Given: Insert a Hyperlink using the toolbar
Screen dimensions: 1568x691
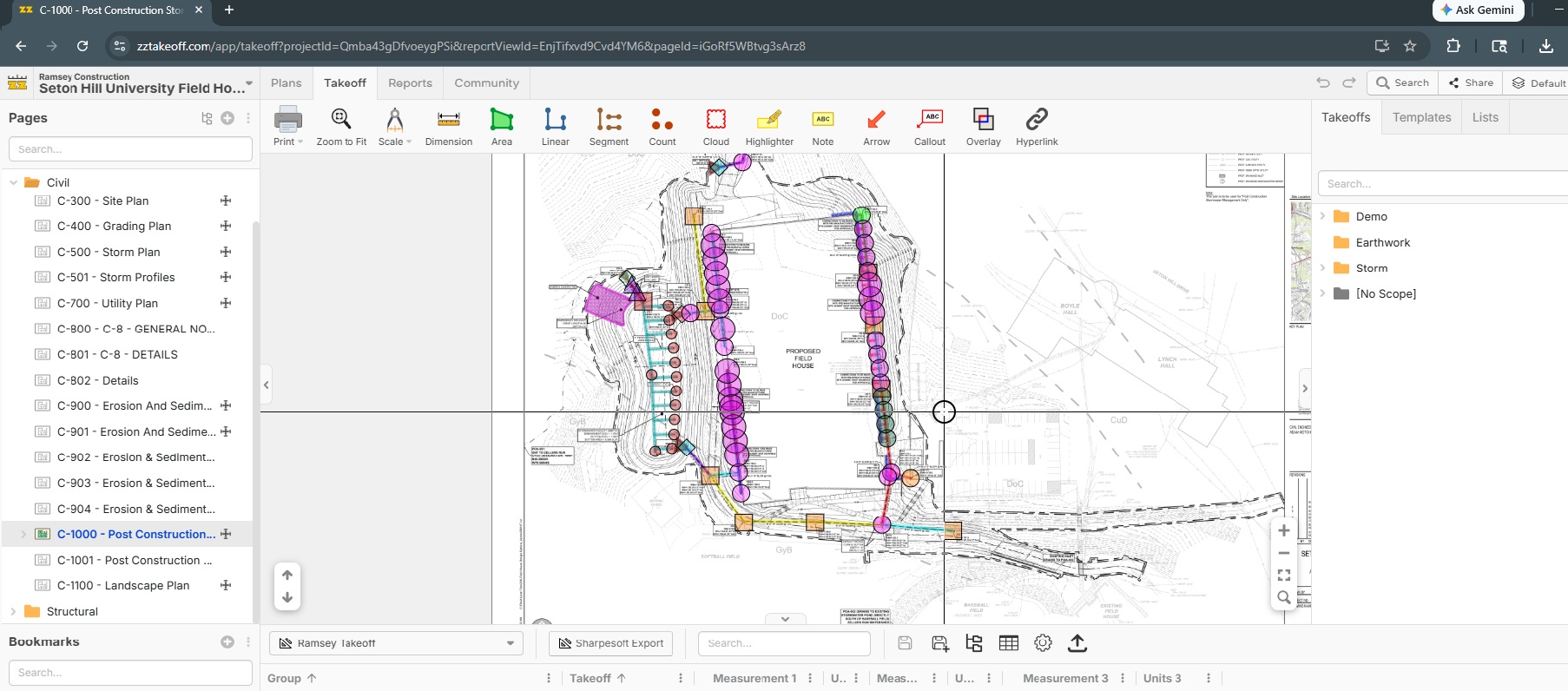Looking at the screenshot, I should pos(1037,126).
